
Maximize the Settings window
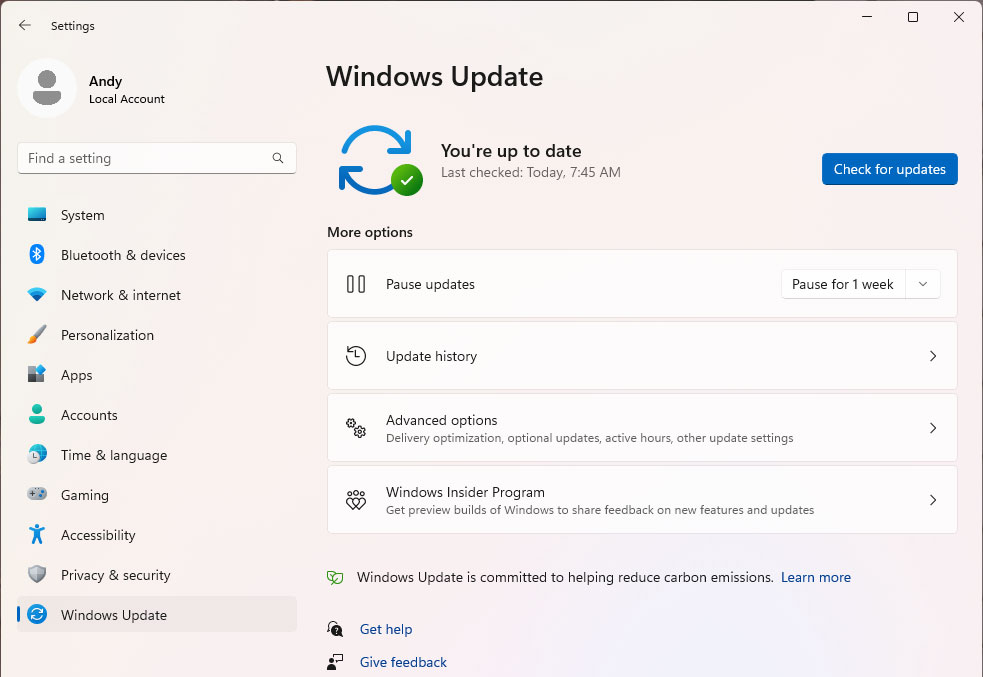pos(913,17)
